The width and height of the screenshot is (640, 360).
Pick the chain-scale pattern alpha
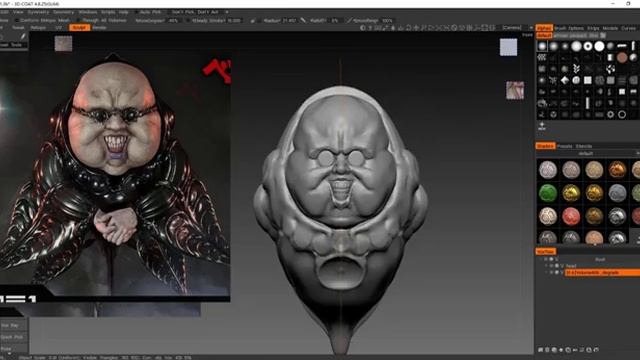(542, 58)
